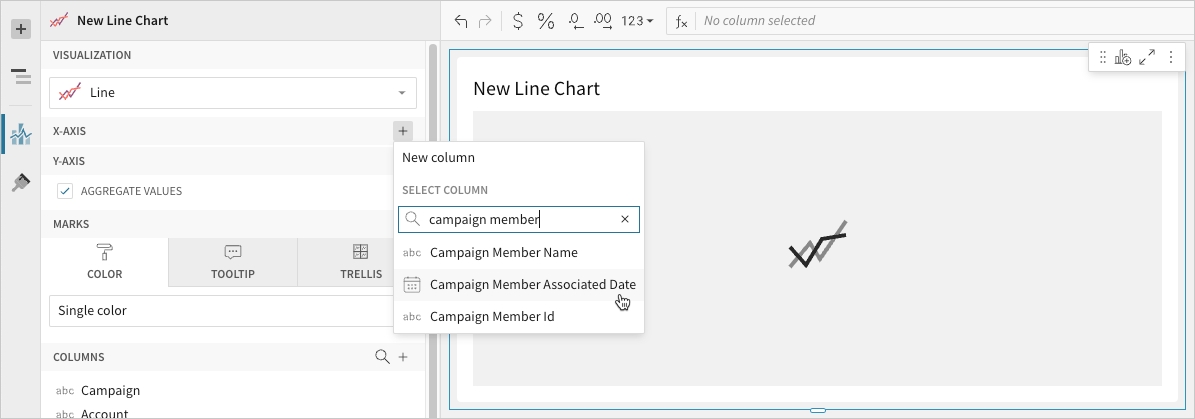Open the 123 number format dropdown

click(637, 21)
